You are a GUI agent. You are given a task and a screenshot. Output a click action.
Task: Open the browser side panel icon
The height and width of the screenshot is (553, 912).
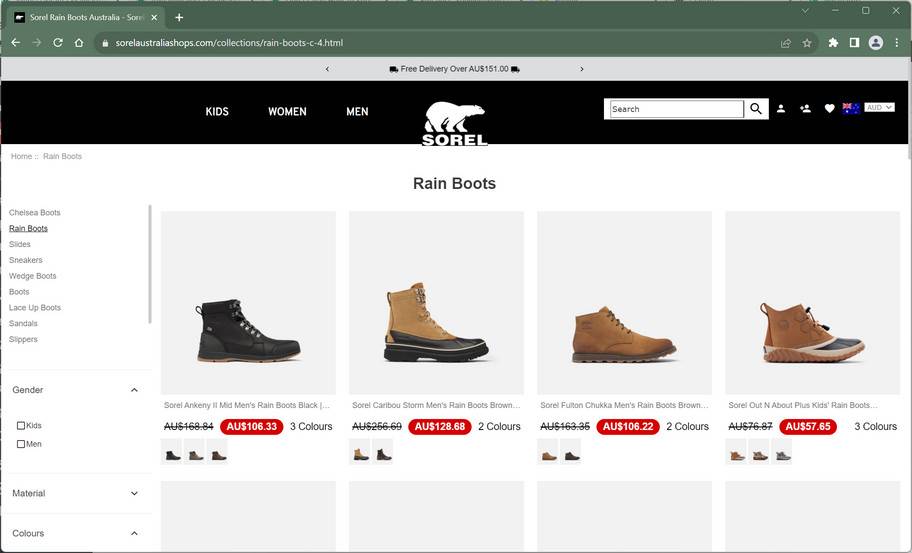coord(854,42)
